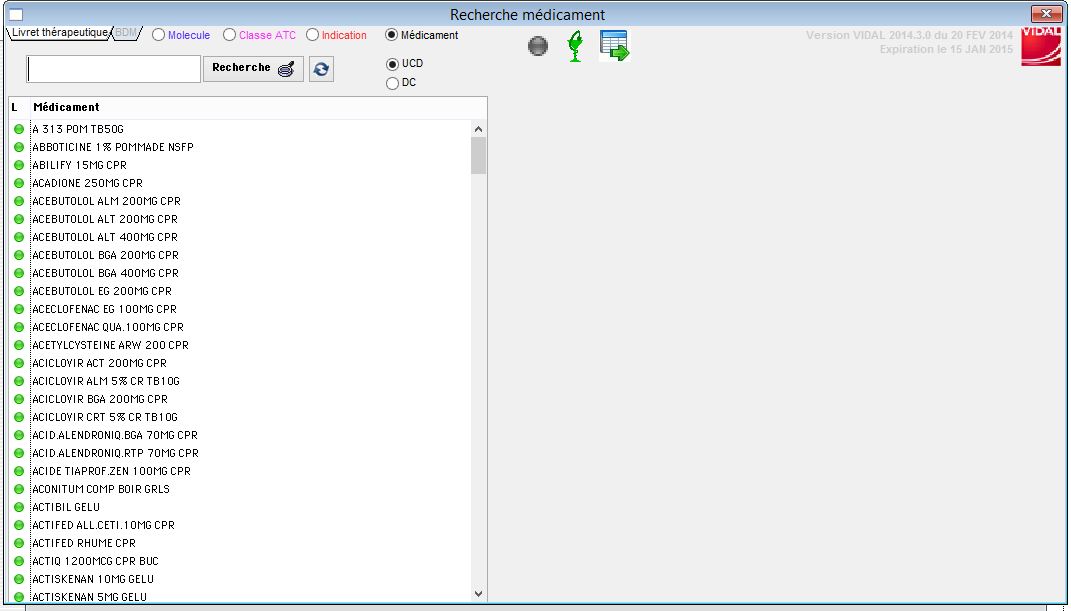Select the Molecule radio button
Viewport: 1071px width, 611px height.
point(158,35)
